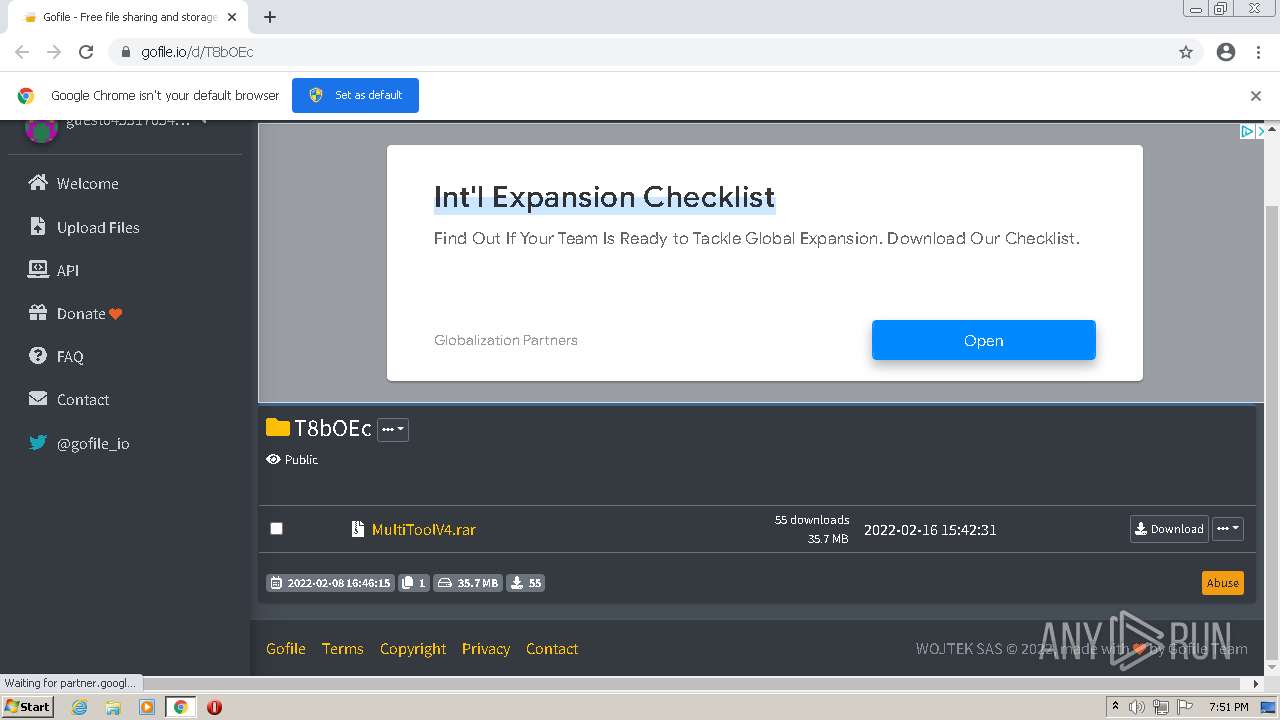
Task: Expand the T8bOEc folder options dropdown
Action: pyautogui.click(x=393, y=429)
